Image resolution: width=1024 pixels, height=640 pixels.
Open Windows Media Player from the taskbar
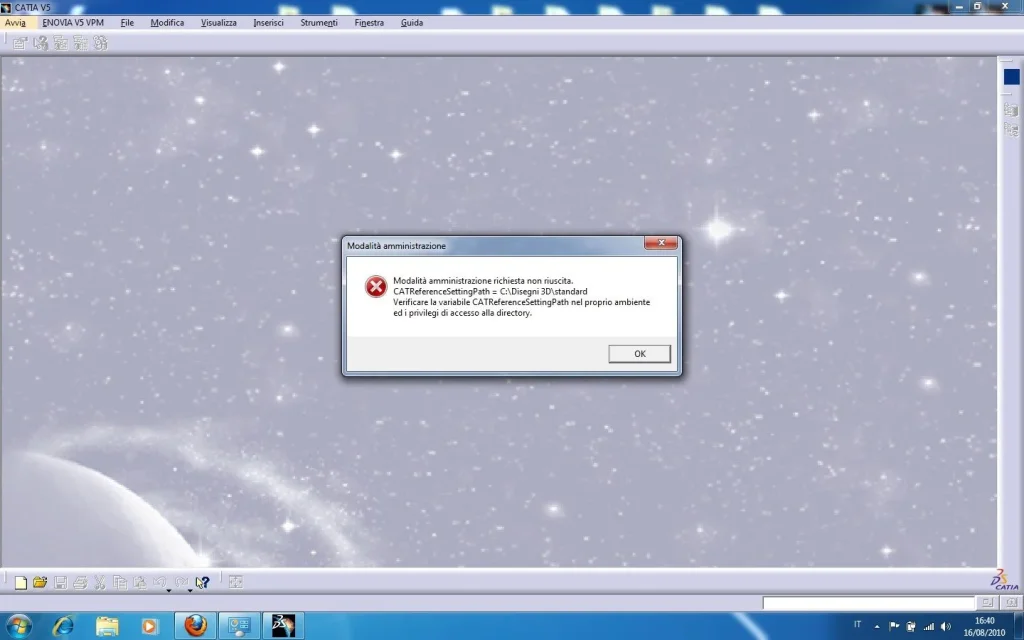(x=149, y=626)
